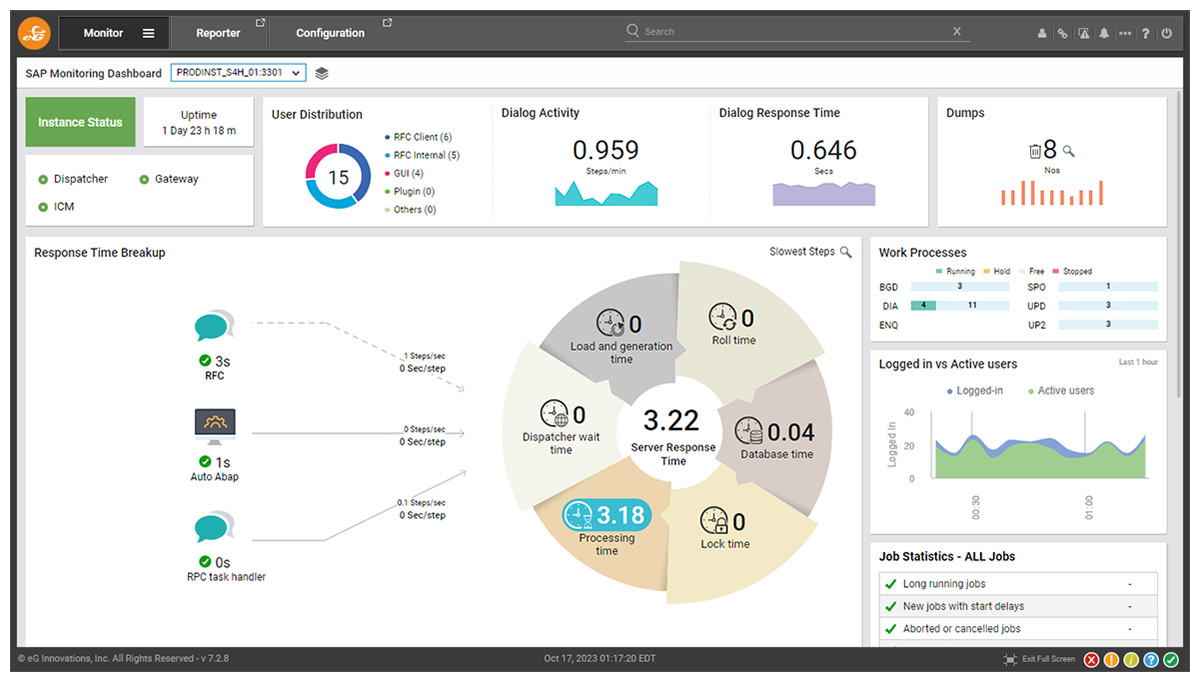Screen dimensions: 1200x682
Task: Click the eG Innovations logo icon
Action: pyautogui.click(x=33, y=33)
